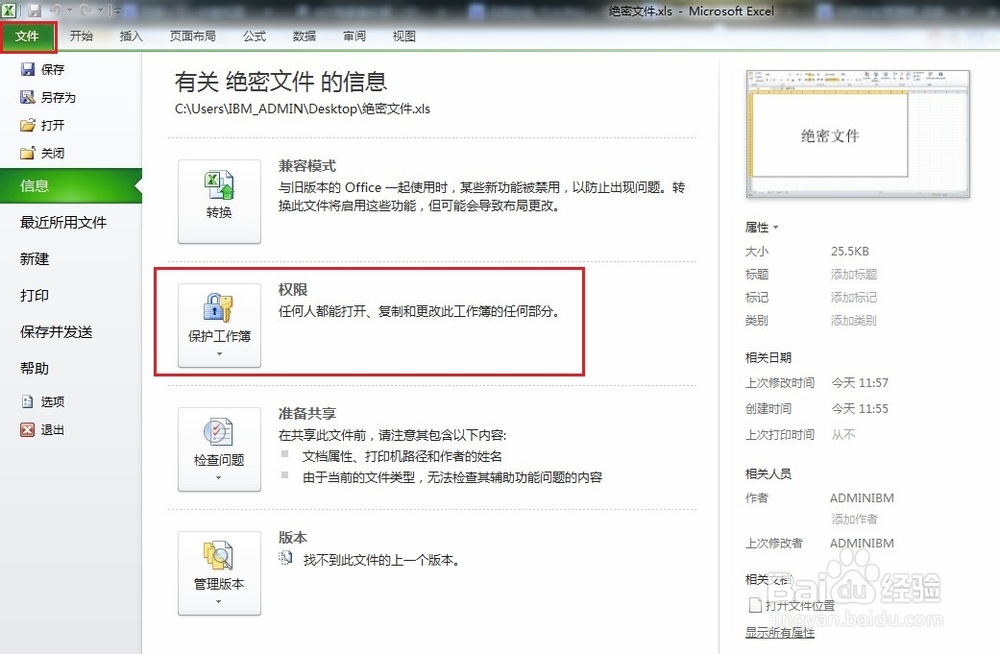
Task: Expand the 属性 properties dropdown
Action: [x=761, y=227]
